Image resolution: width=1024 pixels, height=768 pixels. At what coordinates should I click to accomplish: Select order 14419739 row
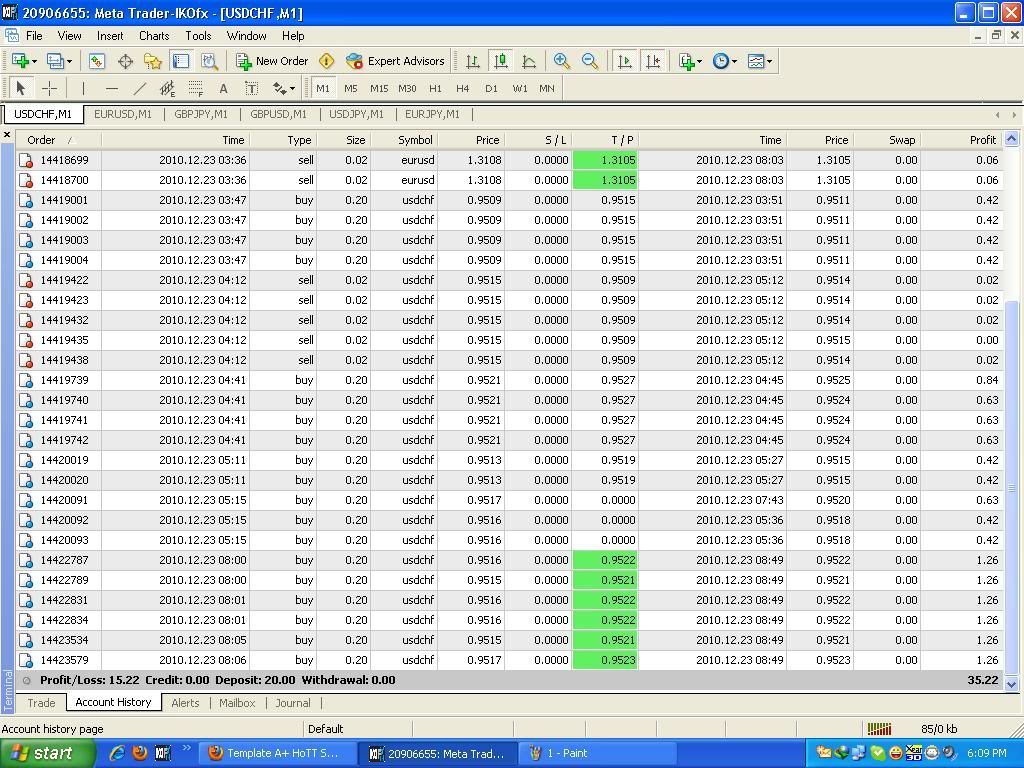pyautogui.click(x=509, y=380)
